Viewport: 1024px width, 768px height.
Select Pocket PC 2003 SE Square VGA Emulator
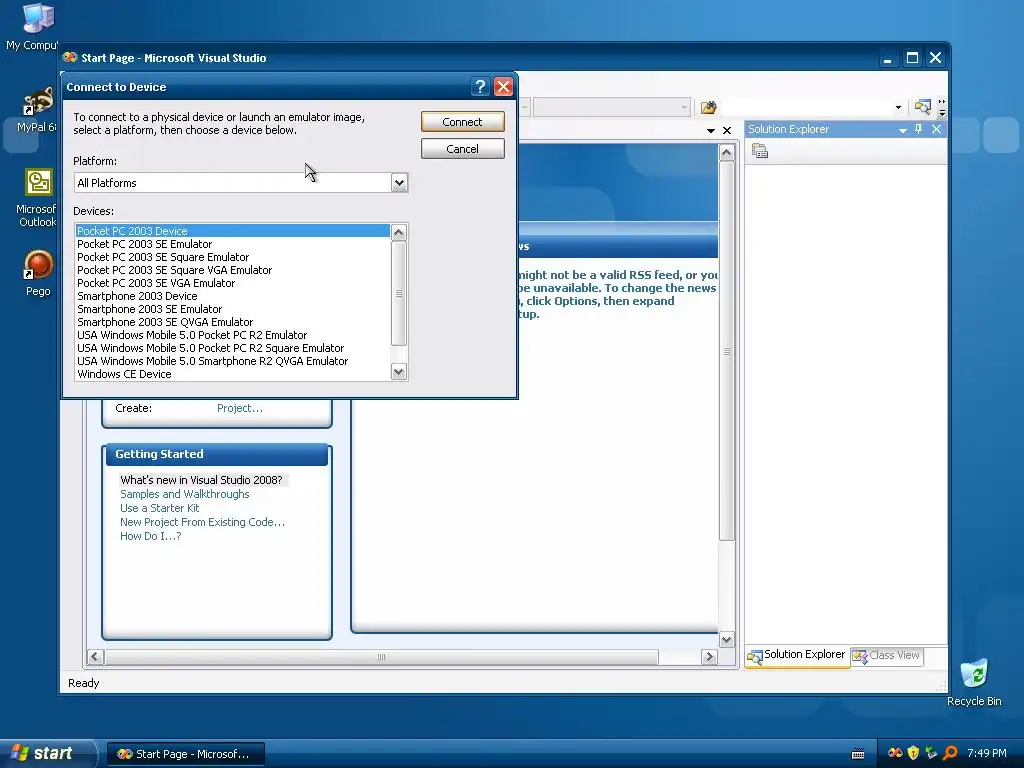tap(233, 270)
